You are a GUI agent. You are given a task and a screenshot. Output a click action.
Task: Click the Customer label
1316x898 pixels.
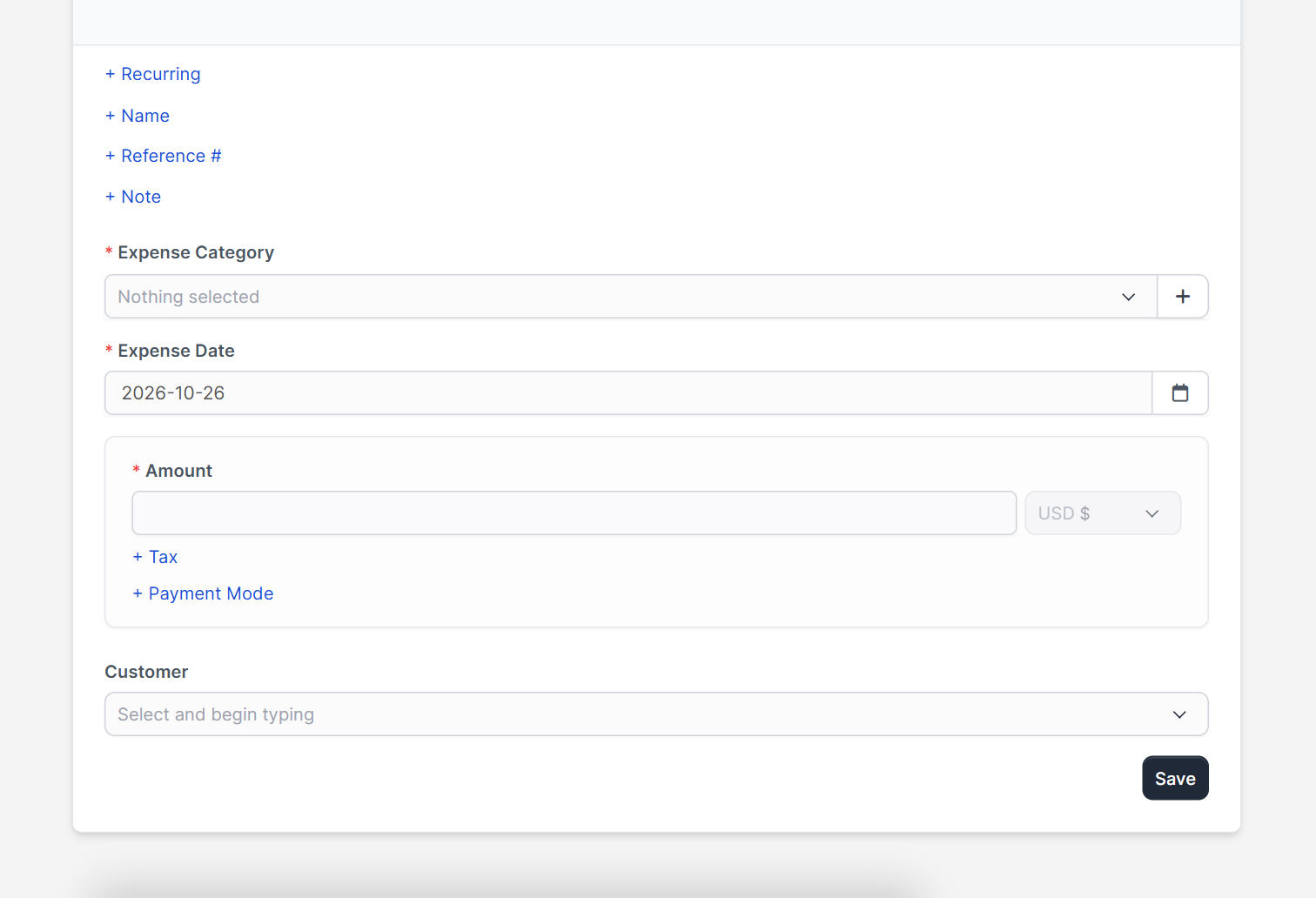tap(146, 672)
